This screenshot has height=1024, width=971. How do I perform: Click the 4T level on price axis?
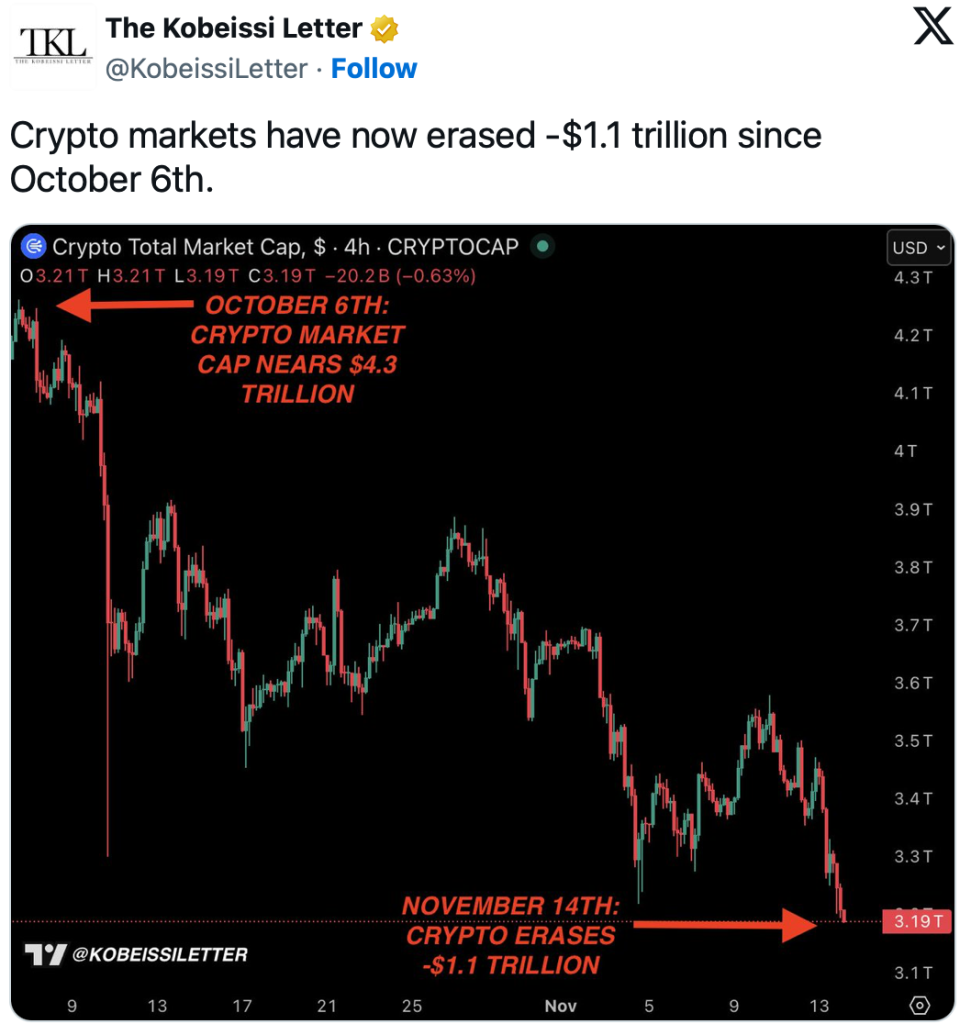click(905, 451)
